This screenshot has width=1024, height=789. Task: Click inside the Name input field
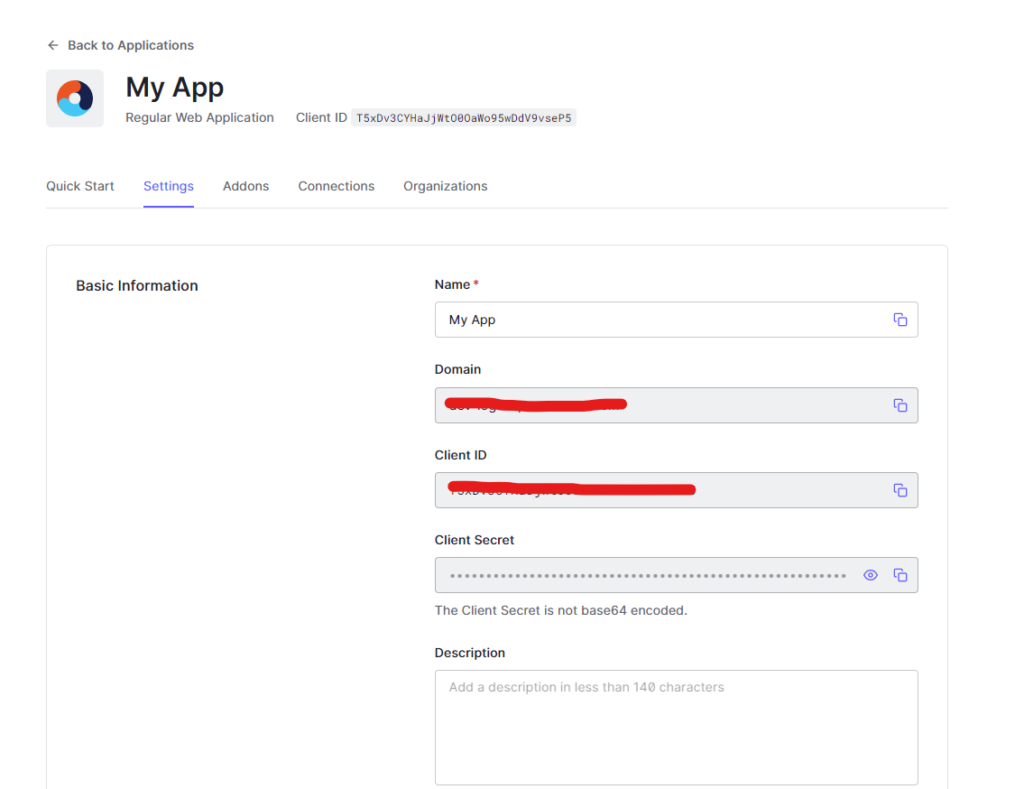[x=650, y=319]
